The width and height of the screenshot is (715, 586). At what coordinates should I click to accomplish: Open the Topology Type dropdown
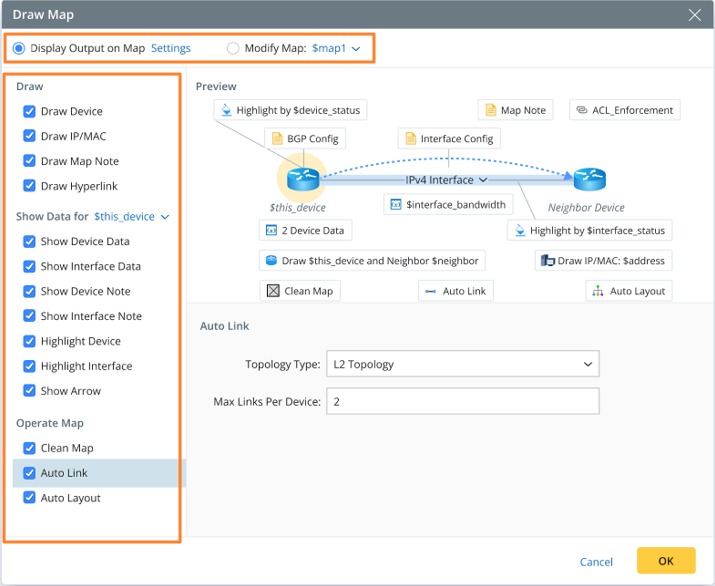462,365
